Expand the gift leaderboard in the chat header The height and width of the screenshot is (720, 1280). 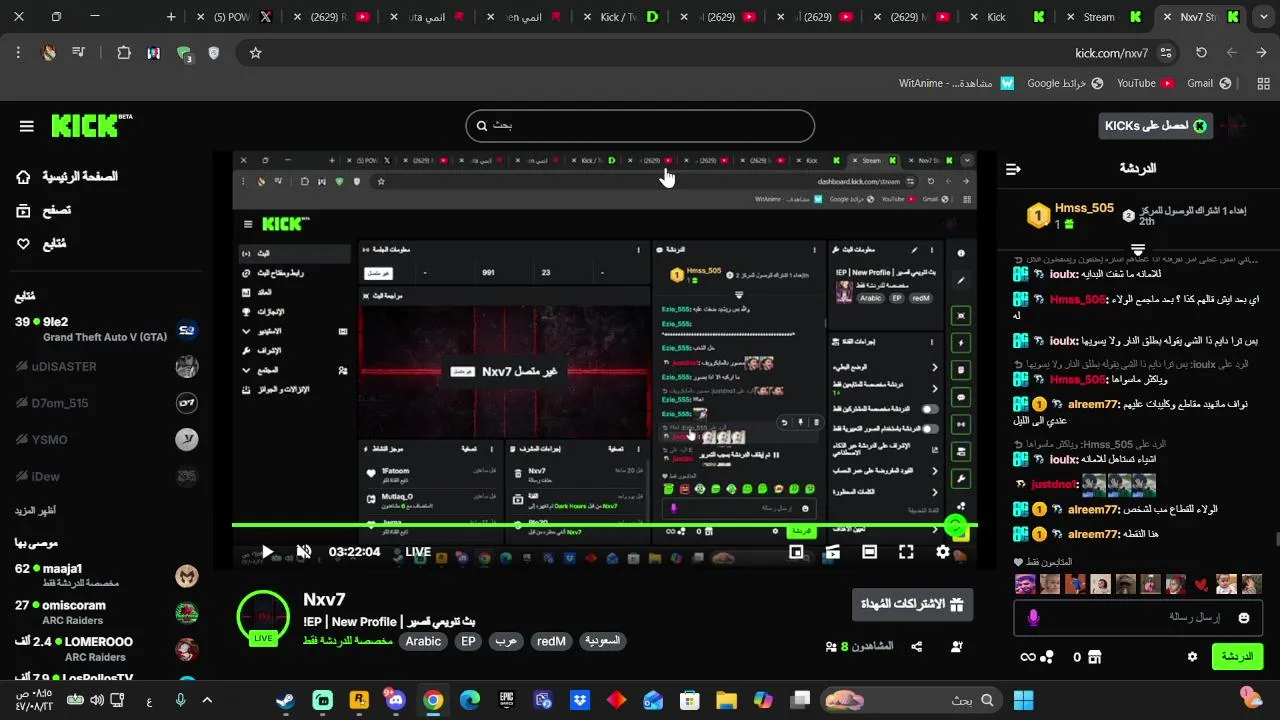pos(1138,248)
